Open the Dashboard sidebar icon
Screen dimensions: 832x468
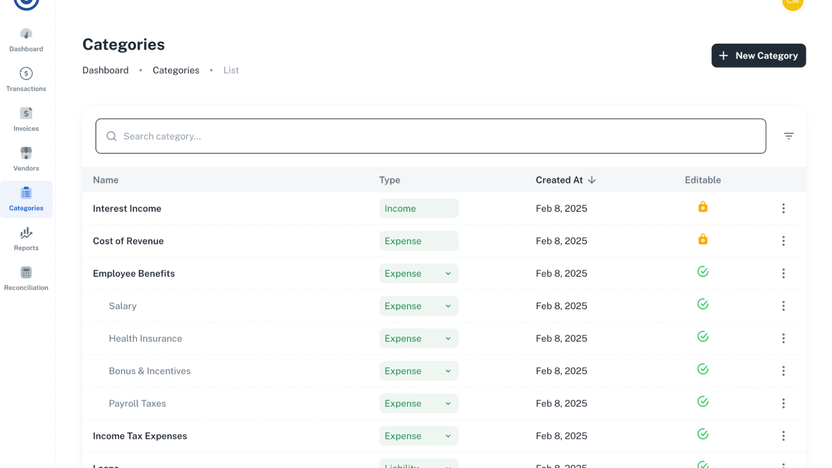26,40
